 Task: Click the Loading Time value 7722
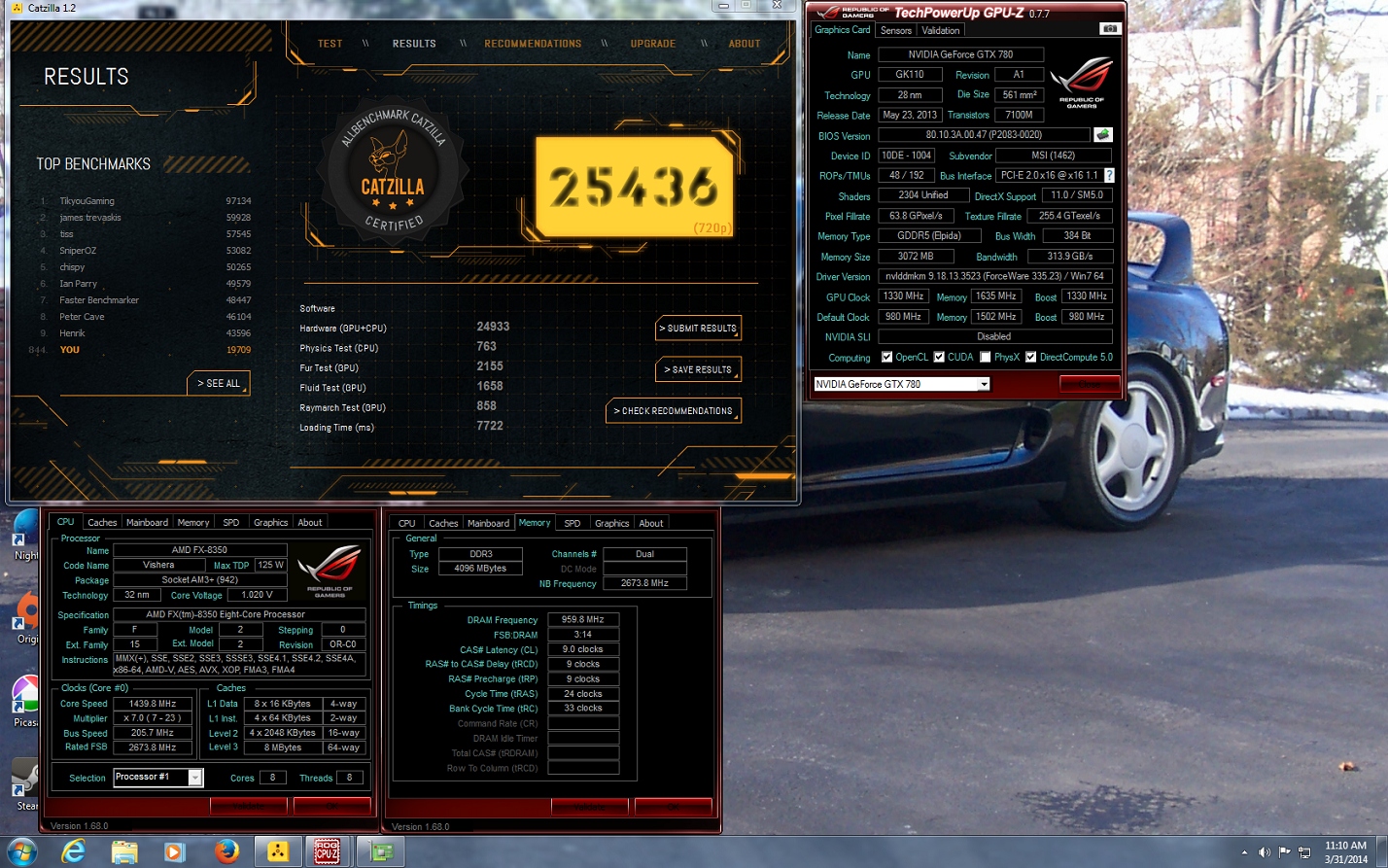click(x=490, y=426)
